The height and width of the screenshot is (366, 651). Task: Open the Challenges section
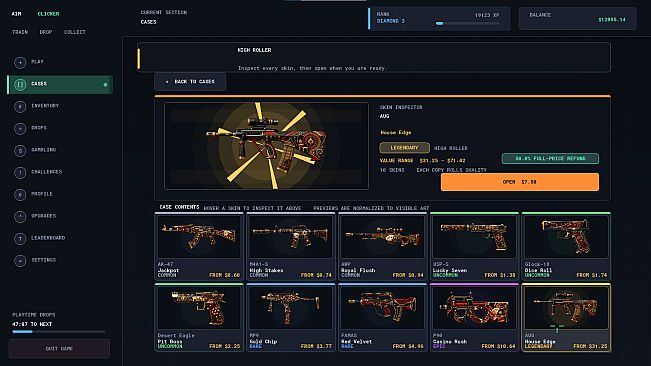60,172
